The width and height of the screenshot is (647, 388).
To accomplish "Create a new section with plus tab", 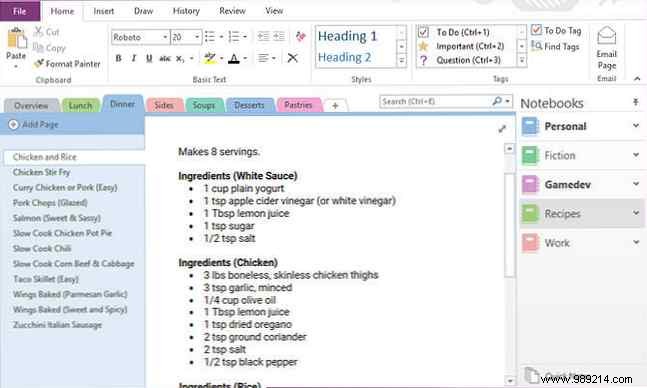I will [x=335, y=106].
